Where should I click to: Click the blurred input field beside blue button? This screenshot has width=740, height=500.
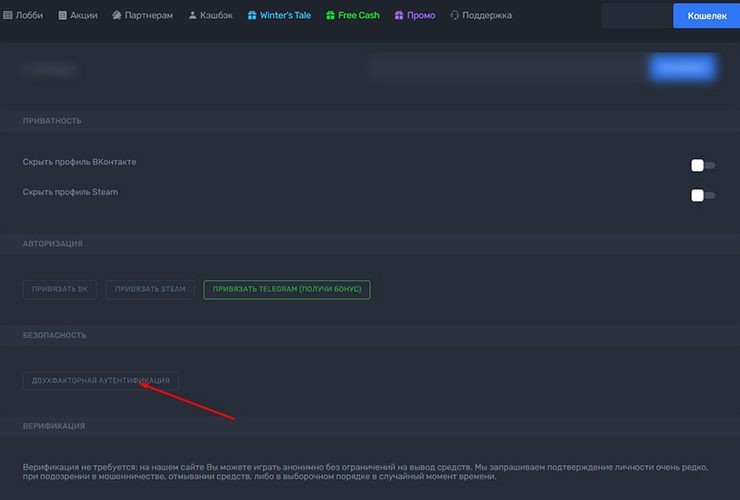[x=505, y=68]
